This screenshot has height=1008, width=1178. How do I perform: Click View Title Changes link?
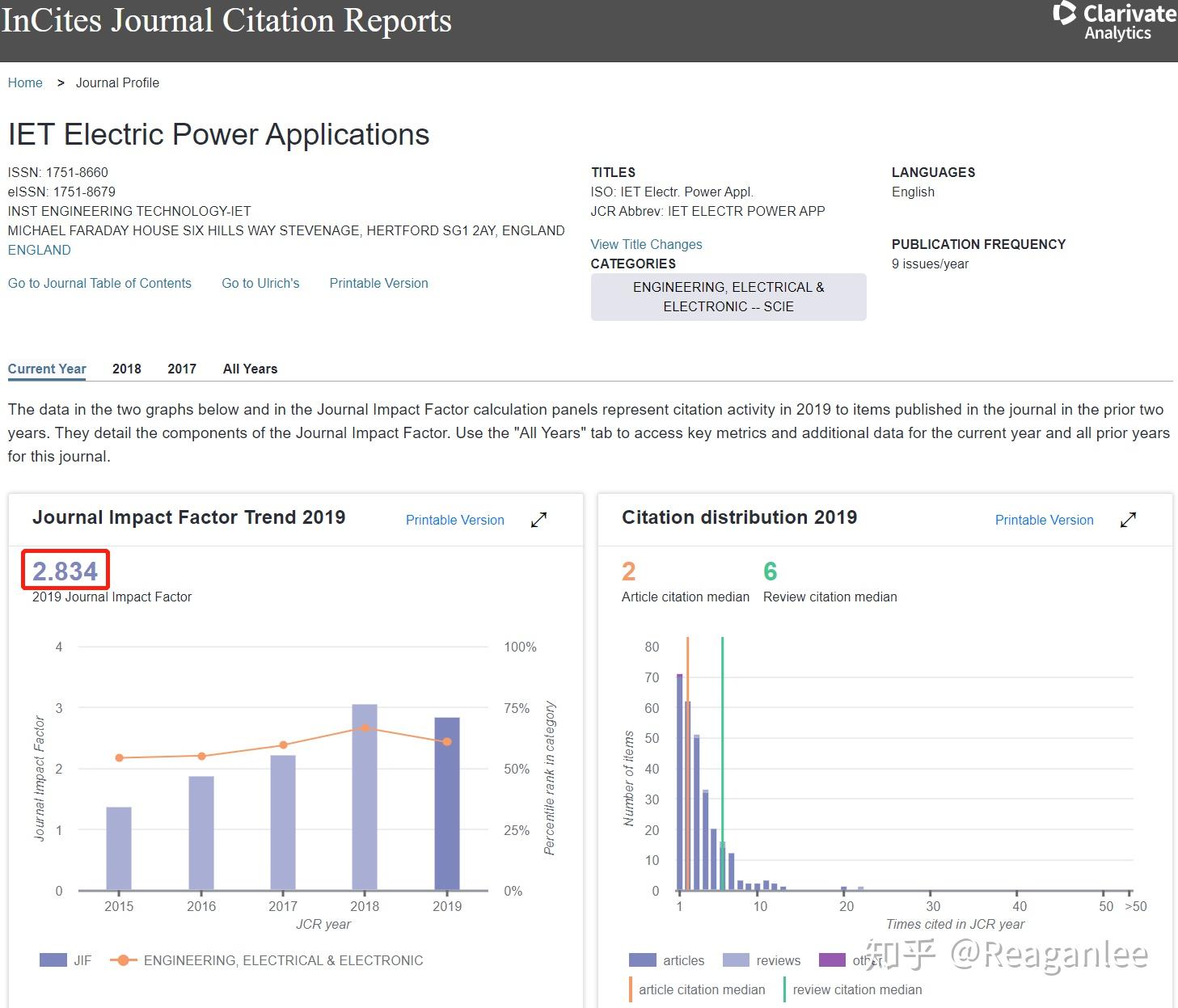click(646, 244)
